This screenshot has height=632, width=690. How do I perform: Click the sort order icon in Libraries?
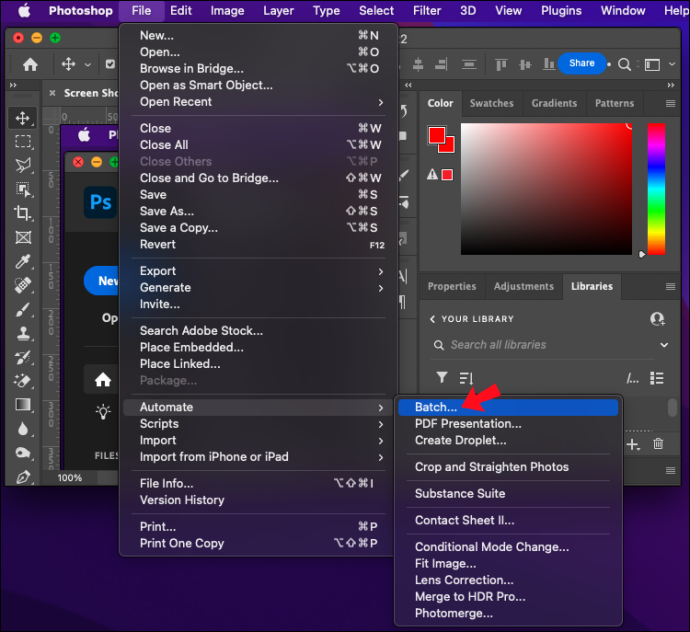pos(466,378)
